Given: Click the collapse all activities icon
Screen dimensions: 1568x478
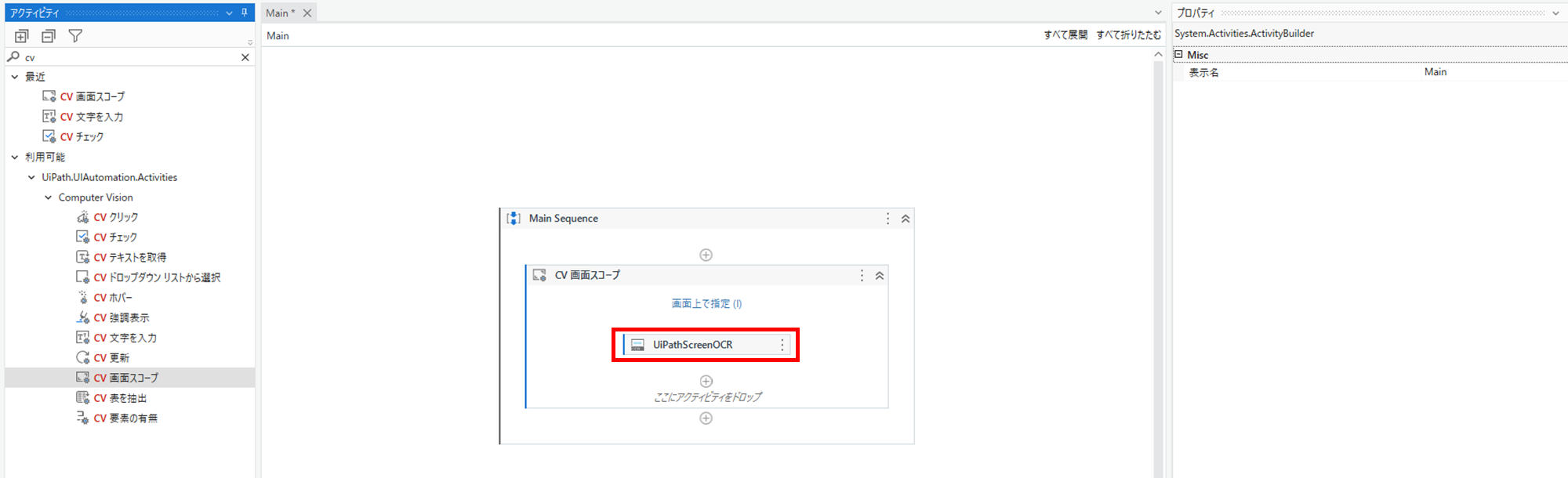Looking at the screenshot, I should (x=49, y=36).
